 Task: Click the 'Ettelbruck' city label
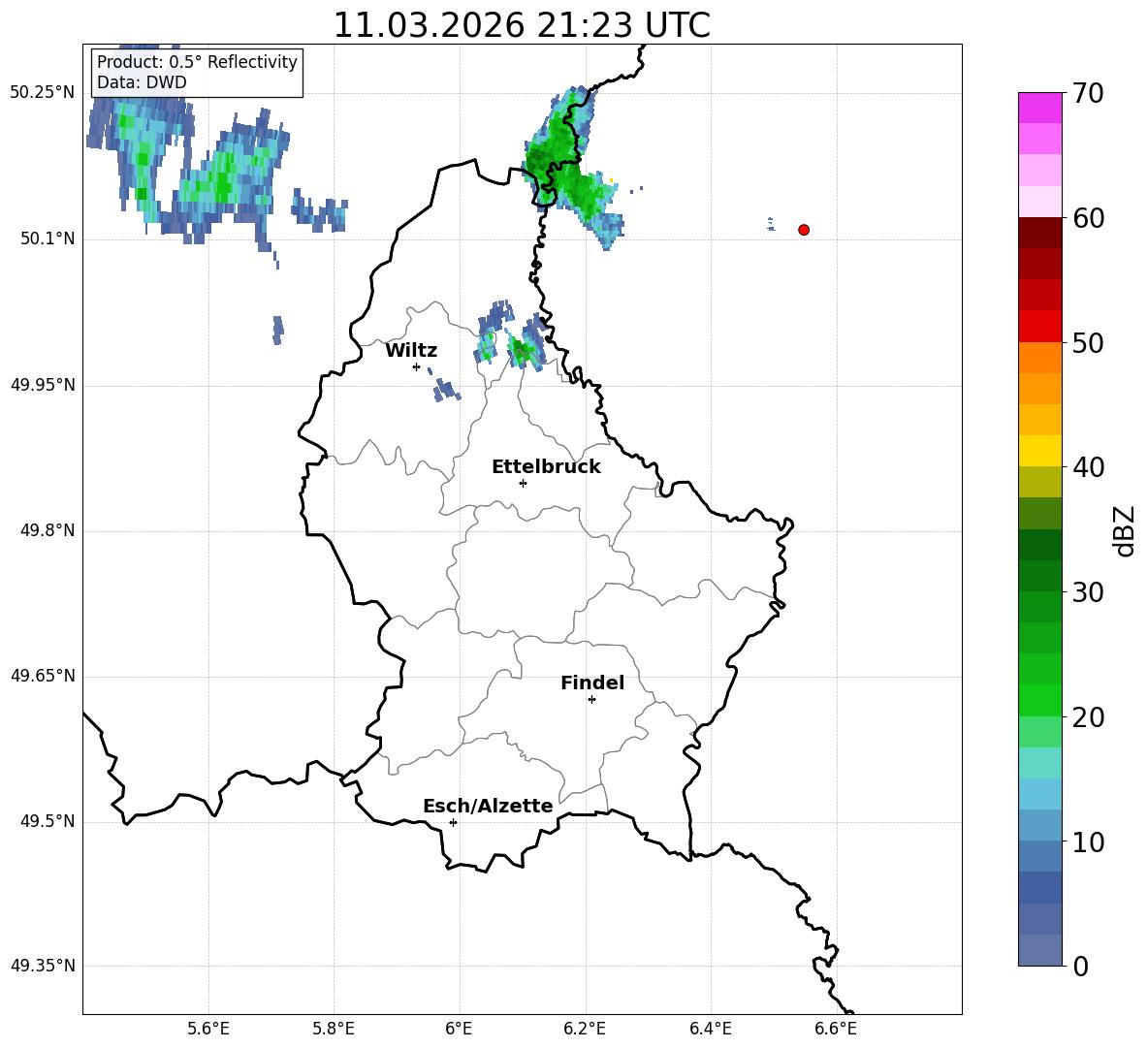(x=546, y=467)
